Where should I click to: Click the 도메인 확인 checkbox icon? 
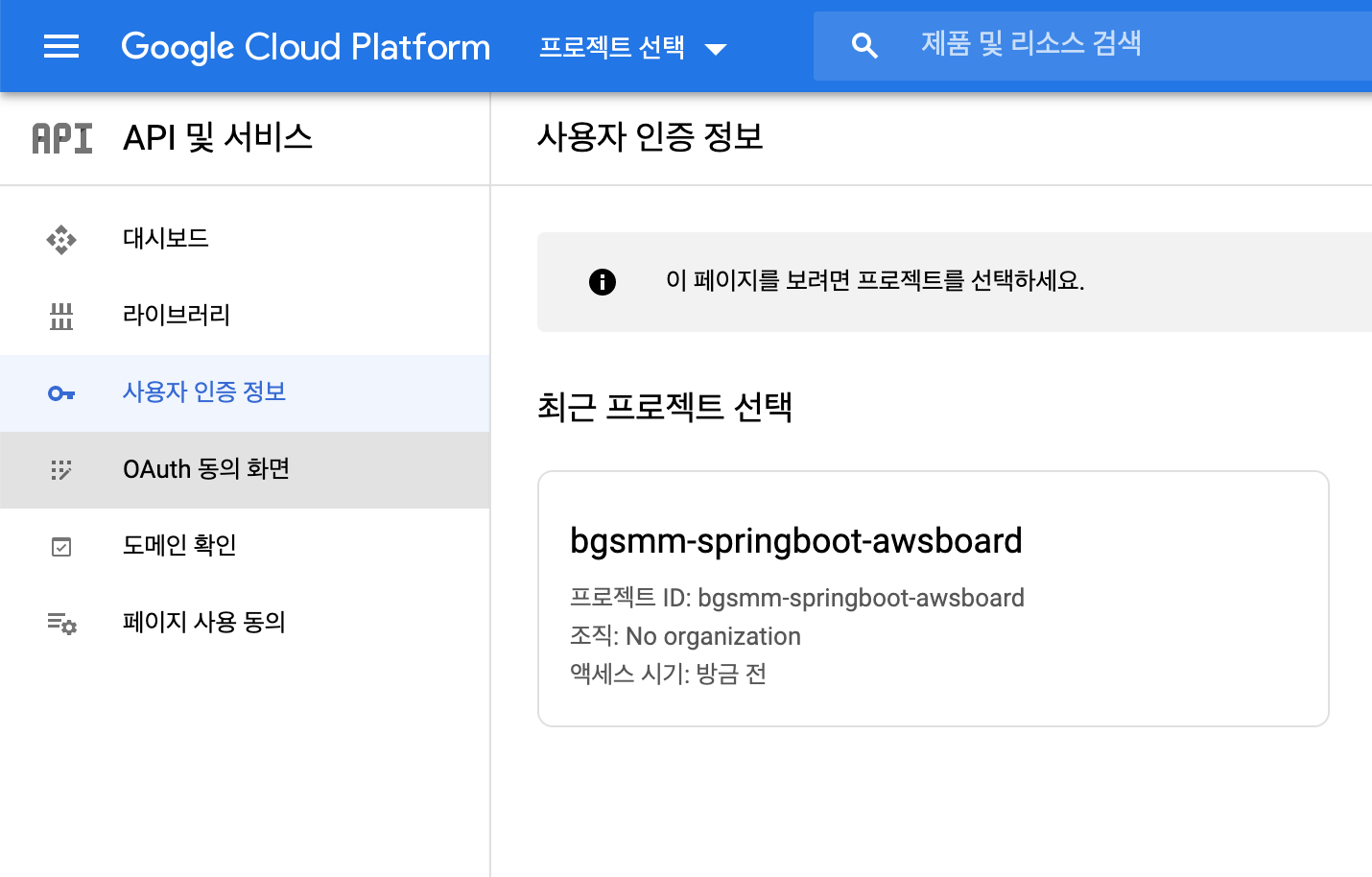[61, 547]
